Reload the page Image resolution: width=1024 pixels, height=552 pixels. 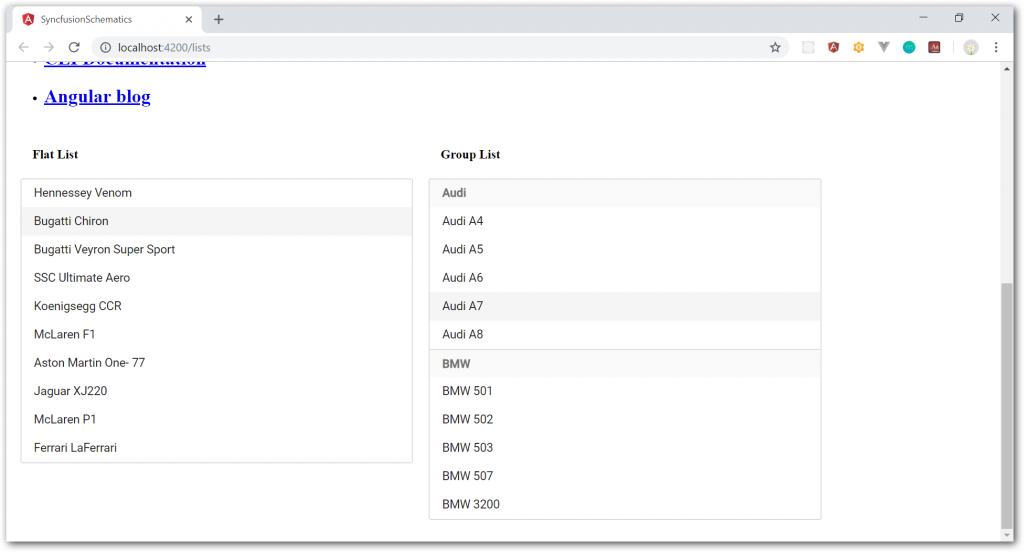(x=74, y=47)
